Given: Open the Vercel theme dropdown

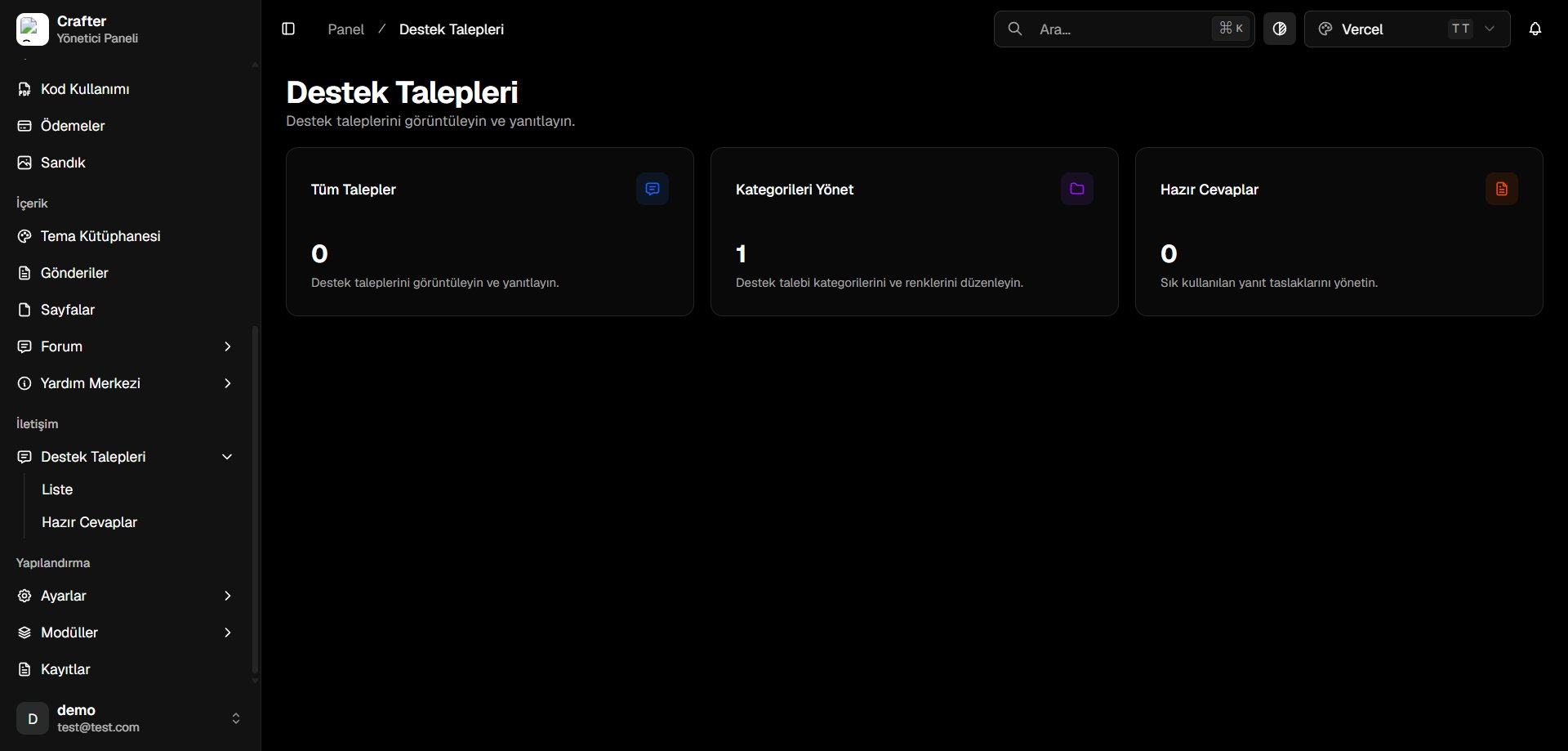Looking at the screenshot, I should coord(1407,29).
